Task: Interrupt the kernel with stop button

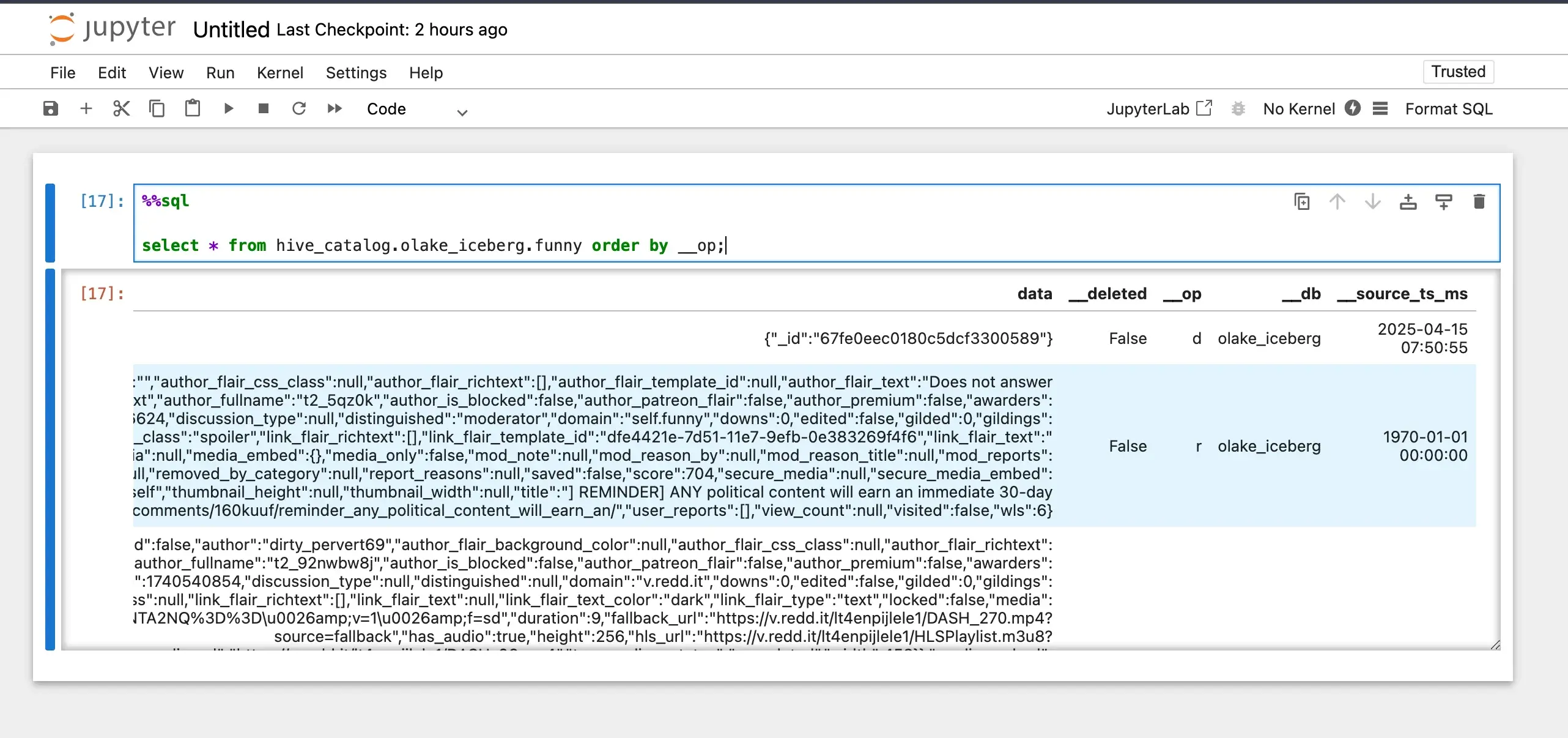Action: [264, 109]
